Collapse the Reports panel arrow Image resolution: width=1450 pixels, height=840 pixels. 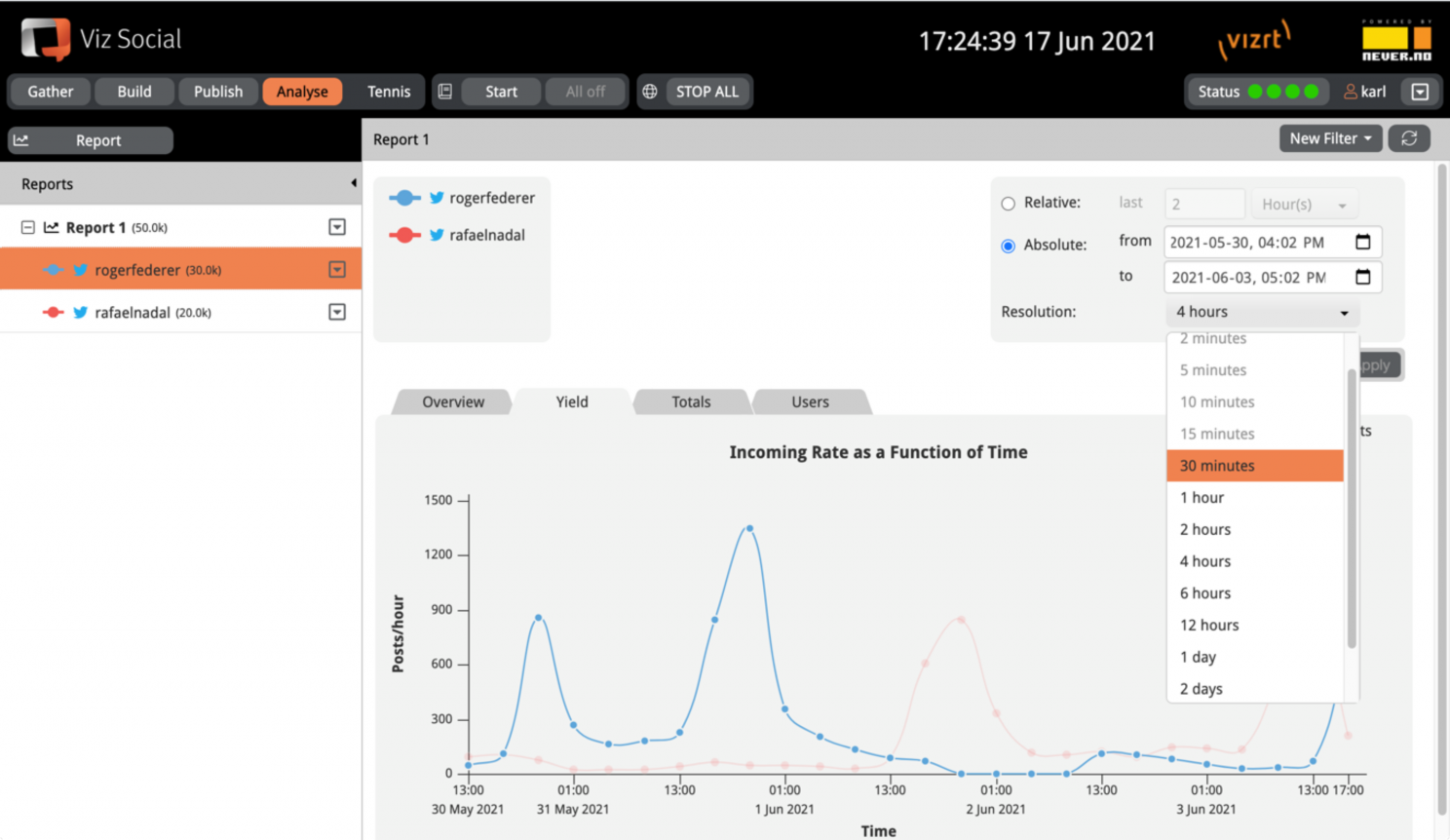pos(353,183)
